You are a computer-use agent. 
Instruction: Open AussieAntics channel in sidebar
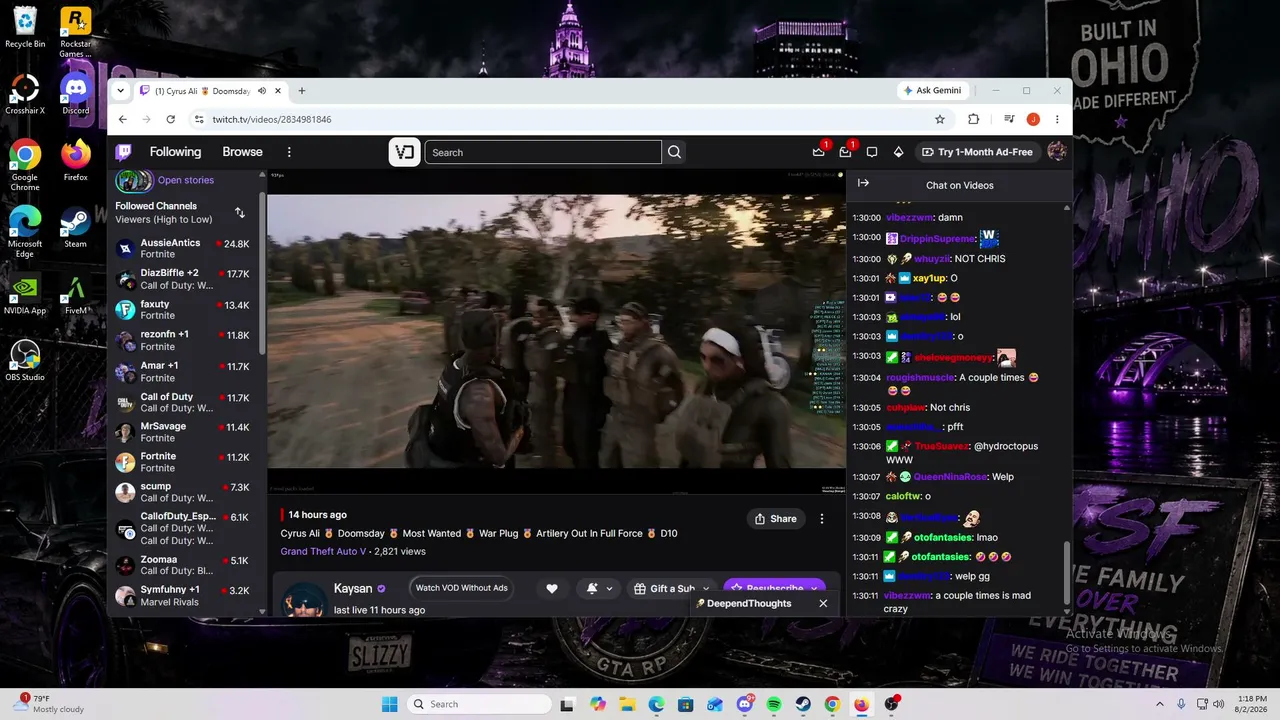tap(183, 248)
